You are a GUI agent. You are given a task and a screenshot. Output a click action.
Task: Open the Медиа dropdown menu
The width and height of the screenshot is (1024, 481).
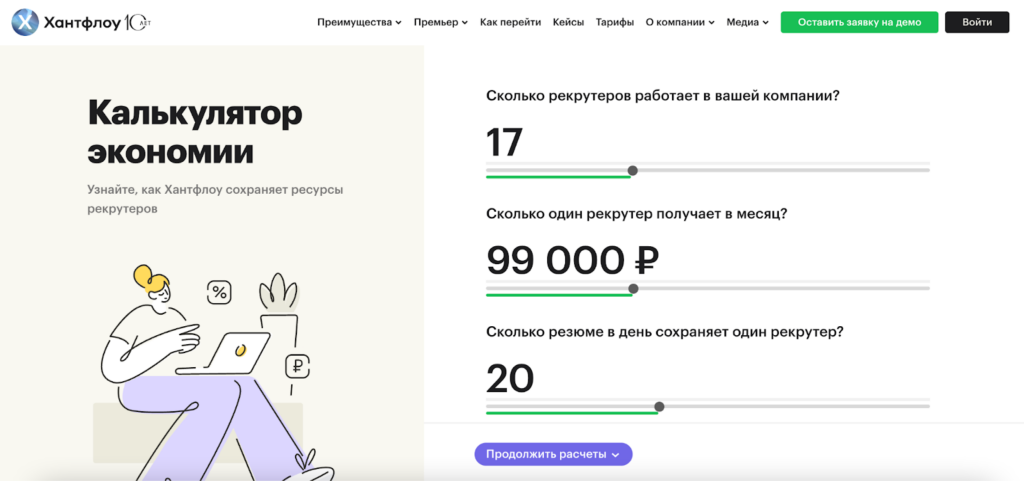point(748,22)
